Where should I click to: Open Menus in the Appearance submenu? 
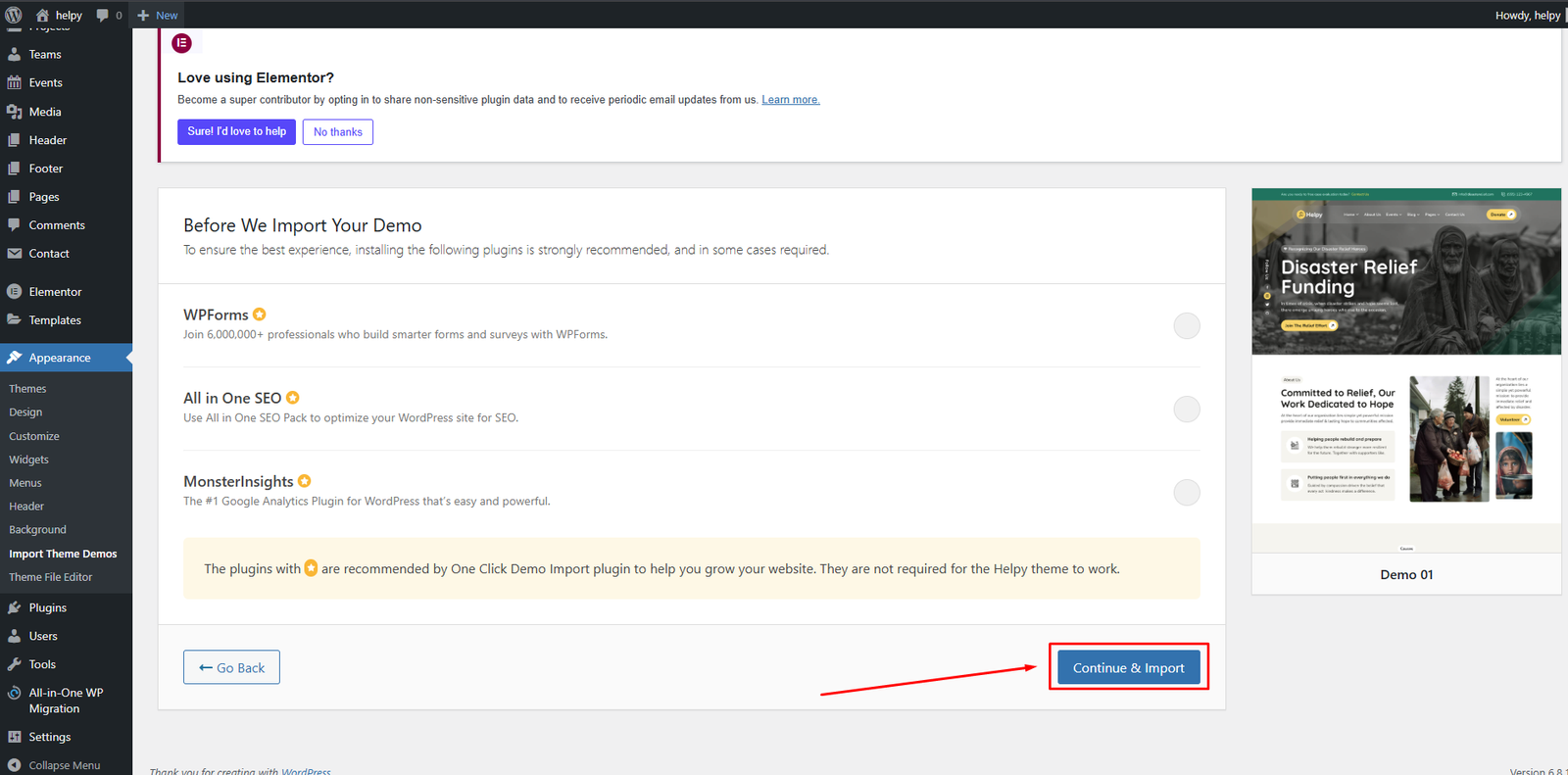tap(25, 483)
